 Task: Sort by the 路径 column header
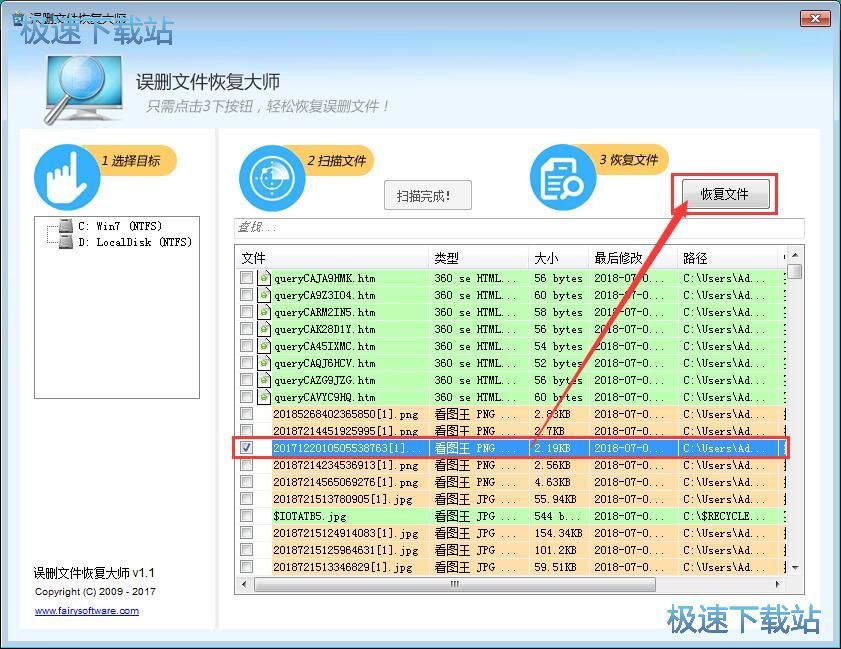[728, 259]
